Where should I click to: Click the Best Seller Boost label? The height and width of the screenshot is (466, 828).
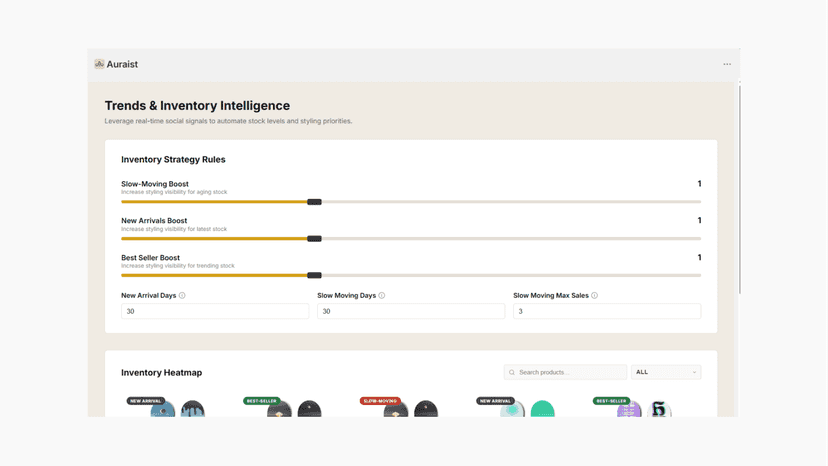click(x=150, y=257)
